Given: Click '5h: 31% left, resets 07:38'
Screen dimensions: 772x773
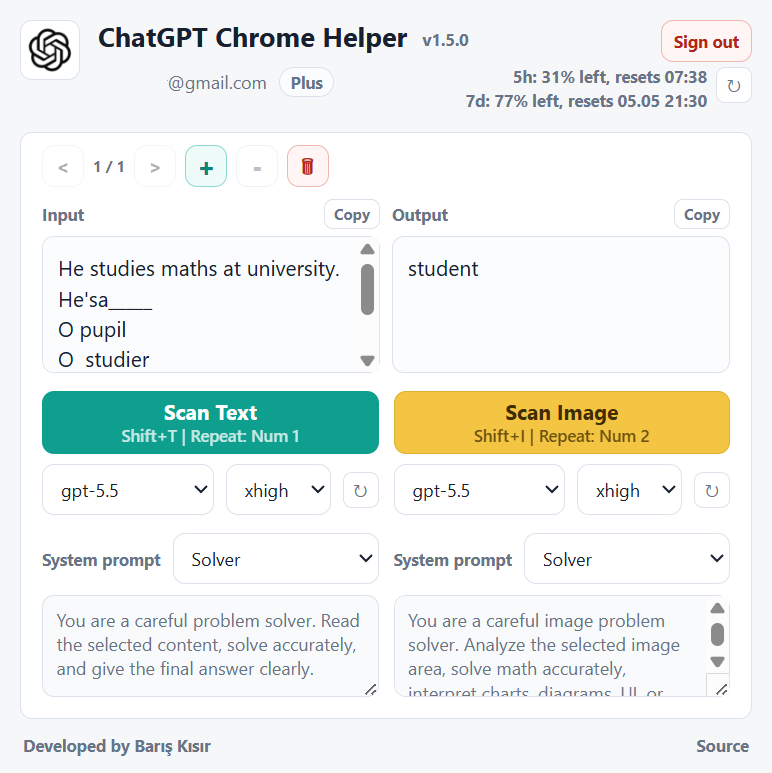Looking at the screenshot, I should [x=610, y=77].
